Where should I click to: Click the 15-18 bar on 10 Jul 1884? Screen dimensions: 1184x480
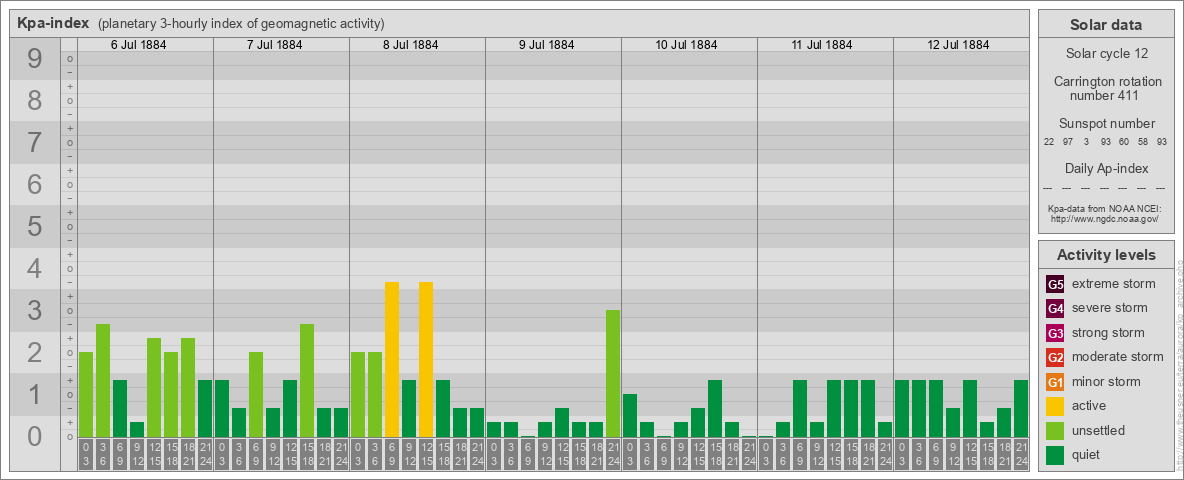point(714,408)
